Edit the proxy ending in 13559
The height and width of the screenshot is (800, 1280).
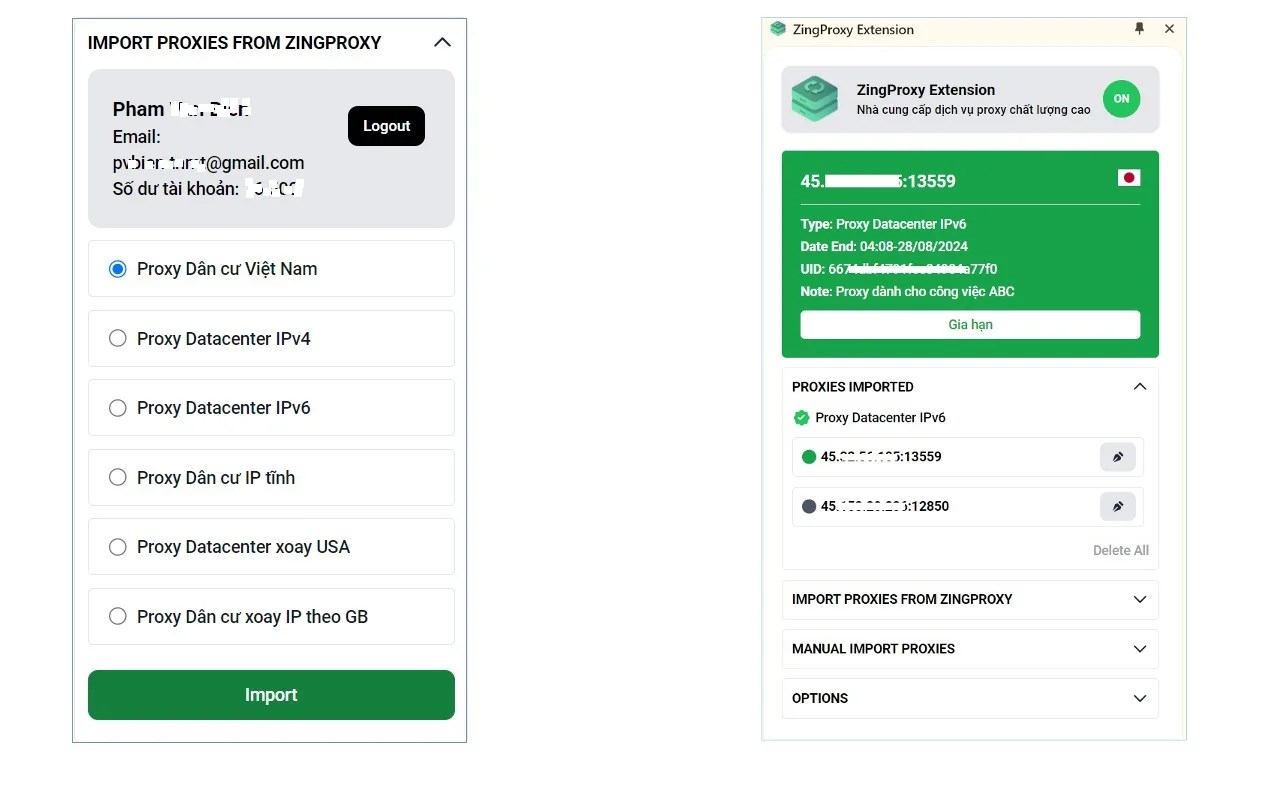(1118, 457)
